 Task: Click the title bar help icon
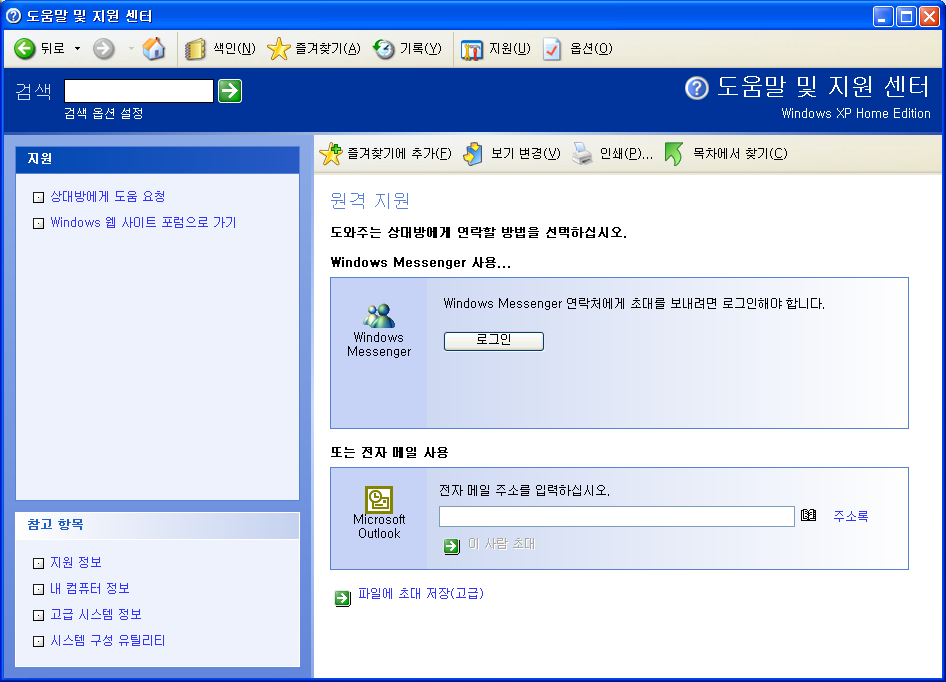coord(13,16)
